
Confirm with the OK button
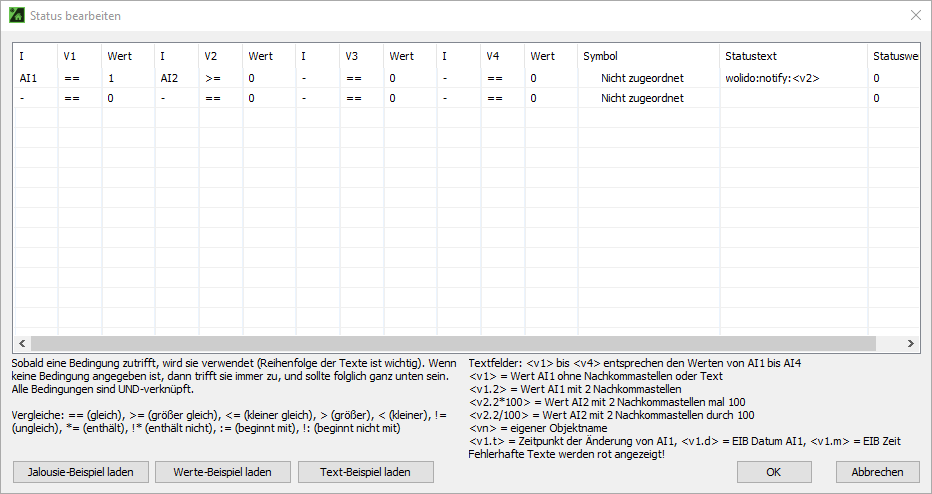click(774, 472)
